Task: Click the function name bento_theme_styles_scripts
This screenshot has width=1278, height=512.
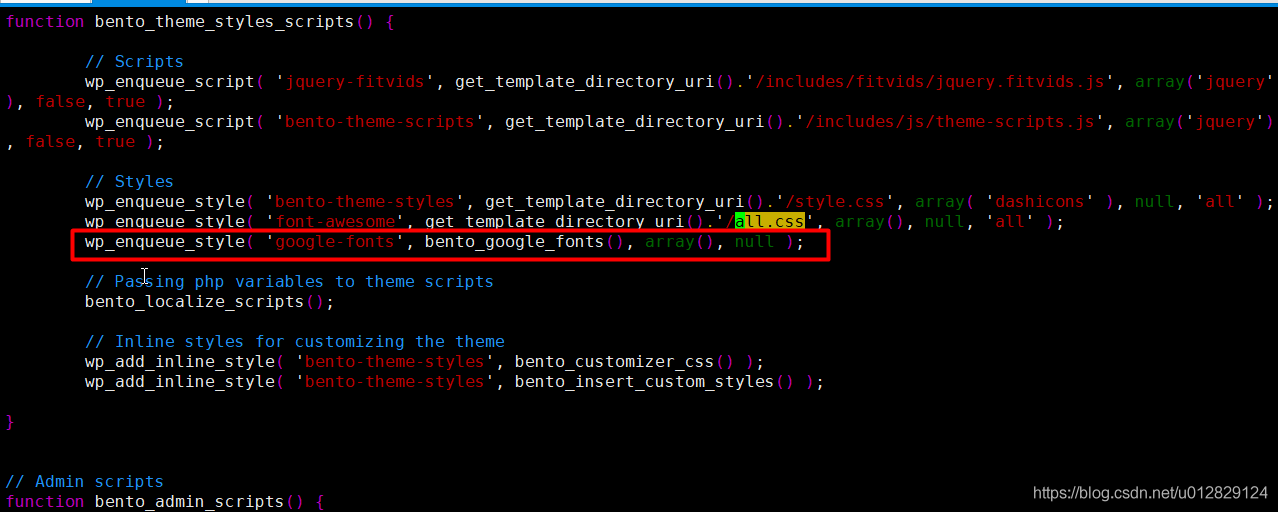Action: (x=224, y=21)
